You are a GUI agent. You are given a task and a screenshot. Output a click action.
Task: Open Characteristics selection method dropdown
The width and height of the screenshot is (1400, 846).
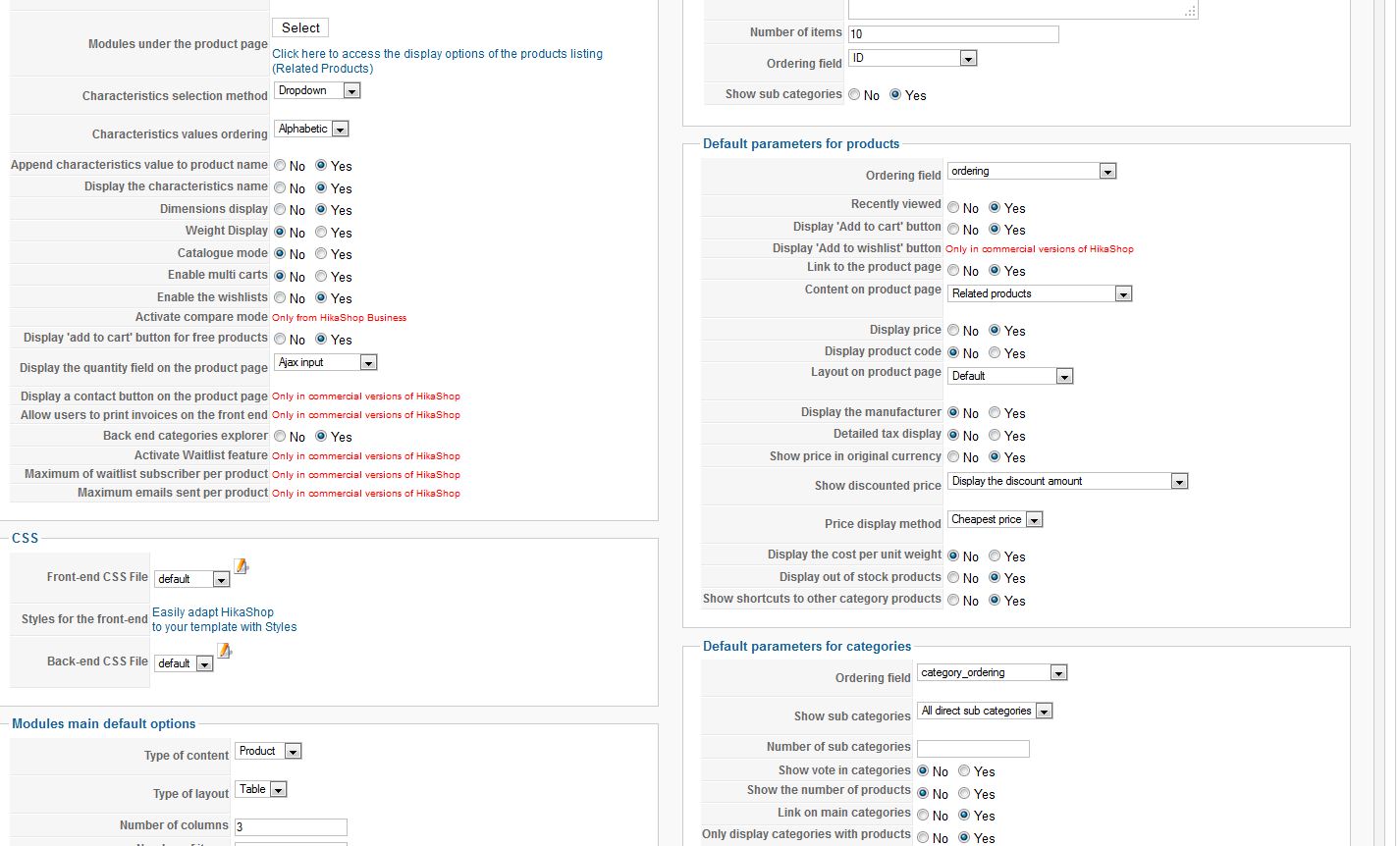coord(317,90)
